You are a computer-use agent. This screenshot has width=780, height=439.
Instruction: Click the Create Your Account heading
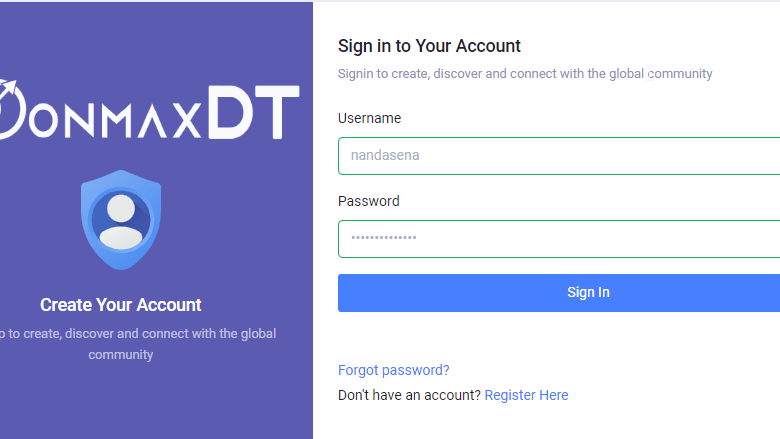pos(121,305)
